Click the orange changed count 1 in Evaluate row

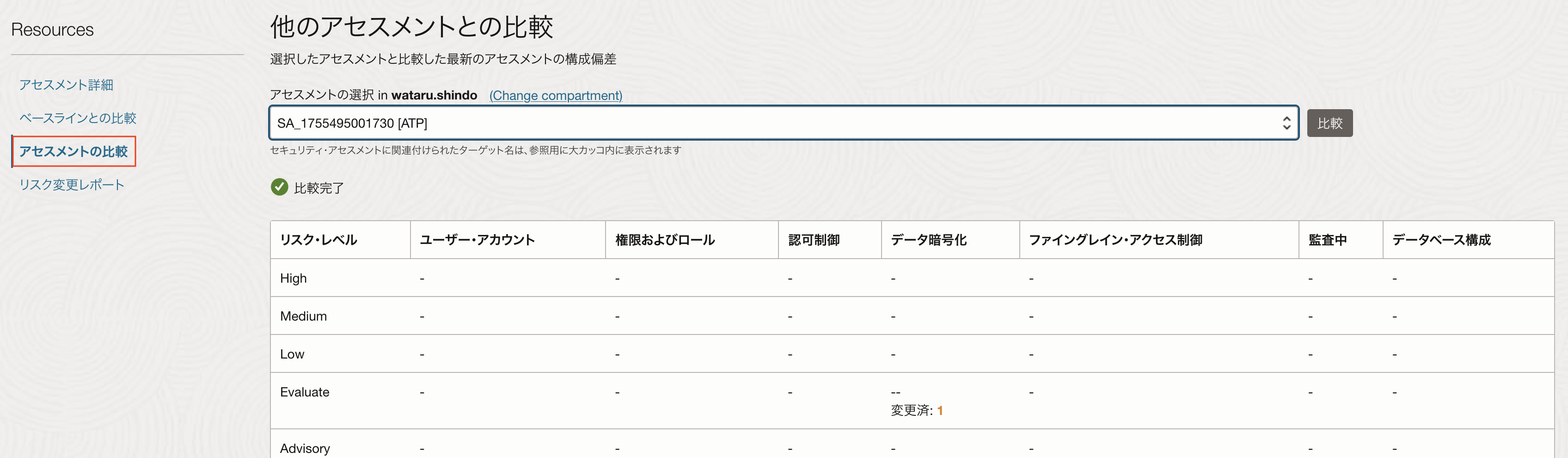(x=940, y=410)
